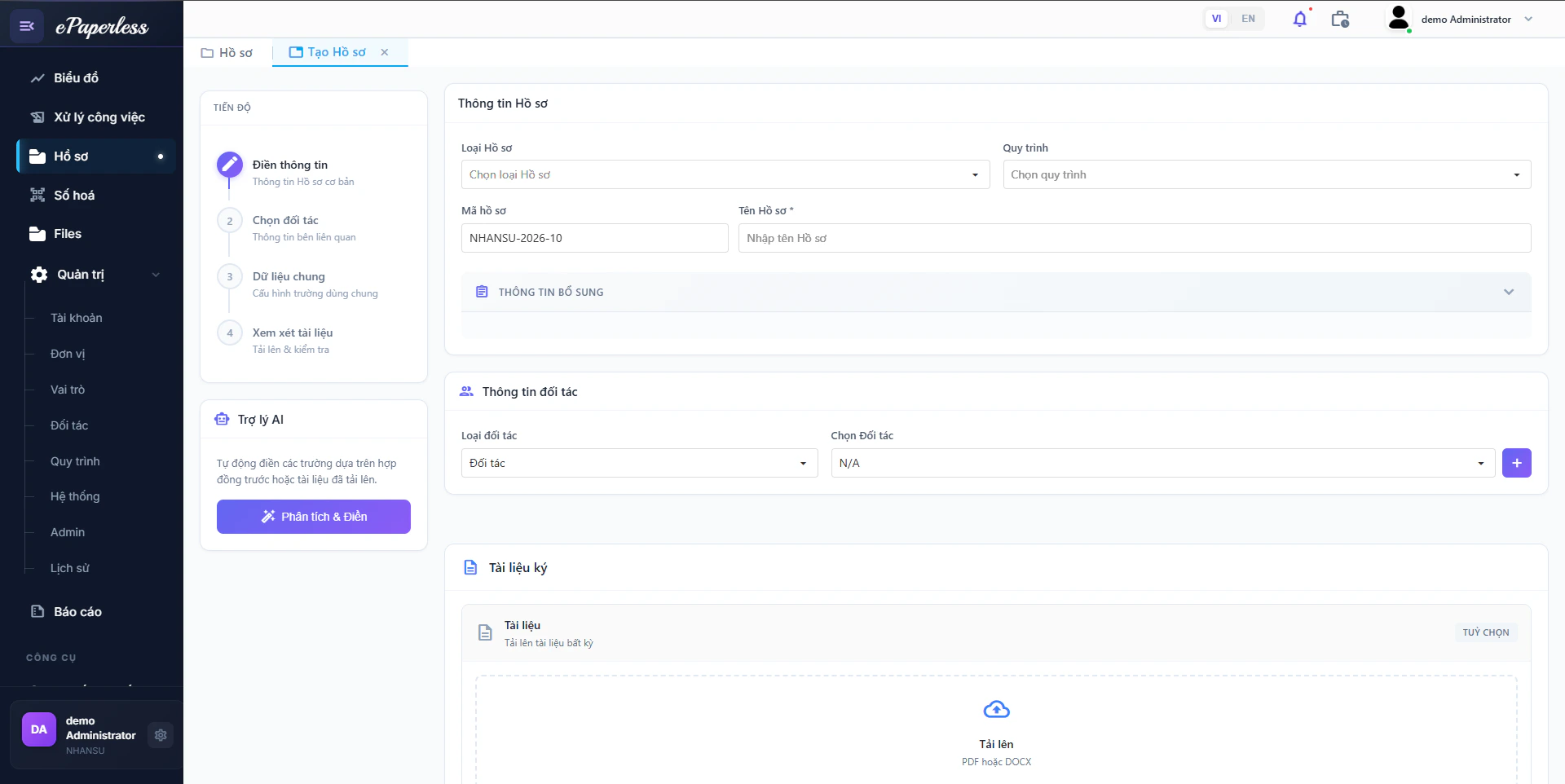Click the Trợ lý AI robot icon
The image size is (1565, 784).
[222, 420]
